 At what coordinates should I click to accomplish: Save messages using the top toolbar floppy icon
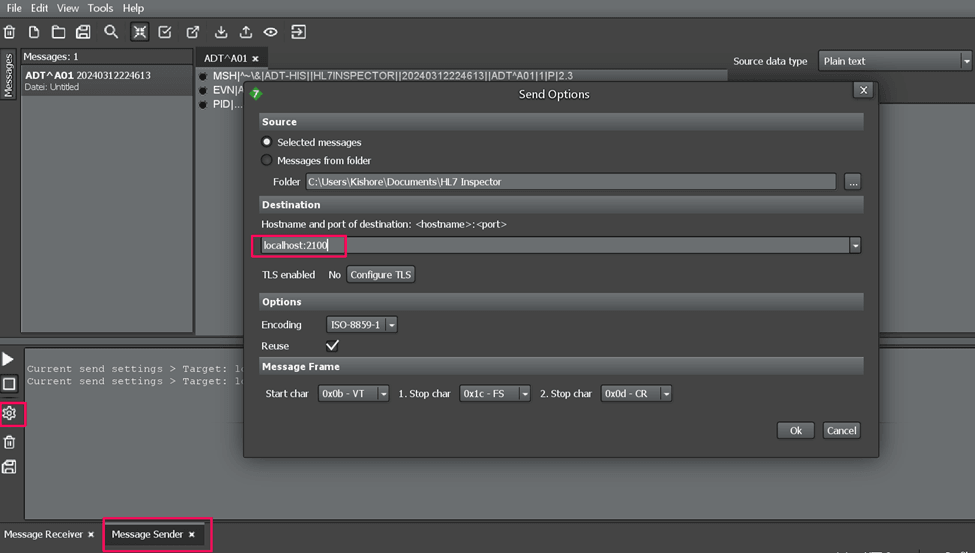[83, 32]
